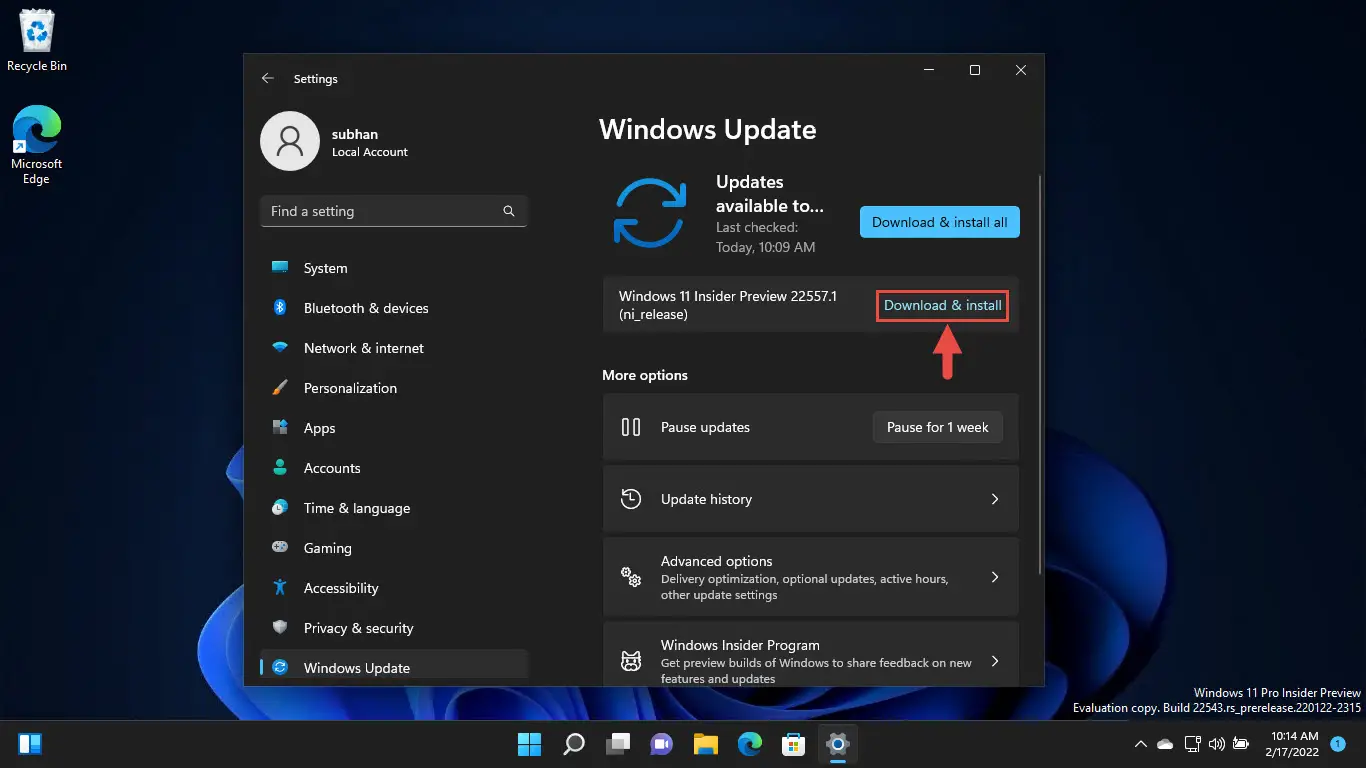This screenshot has width=1366, height=768.
Task: Open the Widgets button on the taskbar
Action: click(x=30, y=744)
